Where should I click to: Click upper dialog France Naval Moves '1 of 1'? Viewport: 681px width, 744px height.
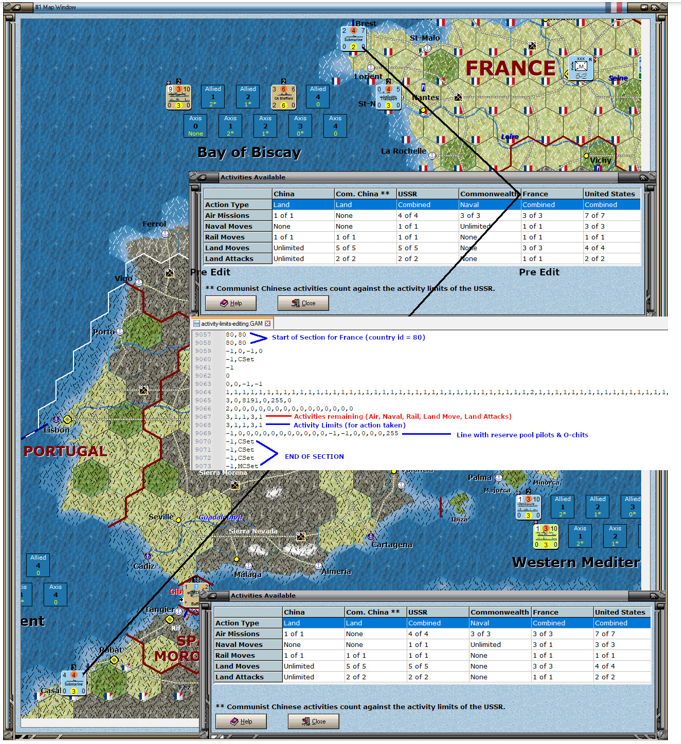(532, 226)
